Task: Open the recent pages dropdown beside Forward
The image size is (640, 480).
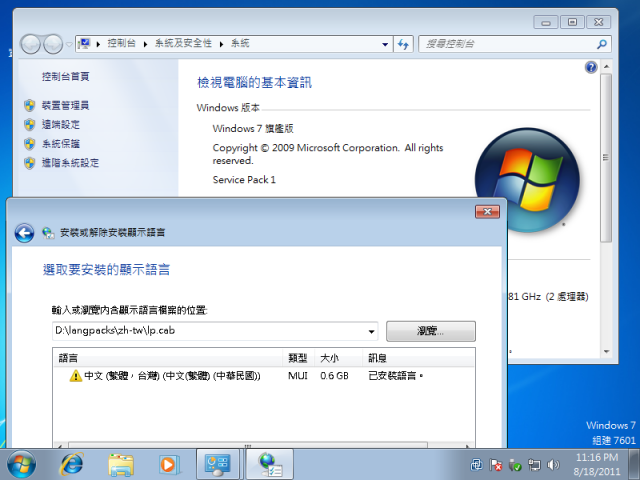Action: tap(69, 44)
